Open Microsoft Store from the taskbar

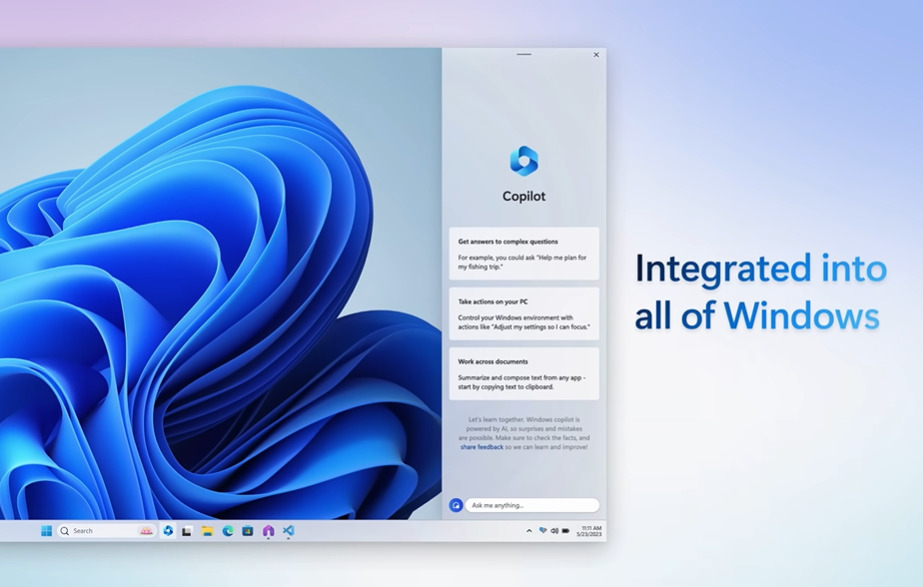coord(247,531)
